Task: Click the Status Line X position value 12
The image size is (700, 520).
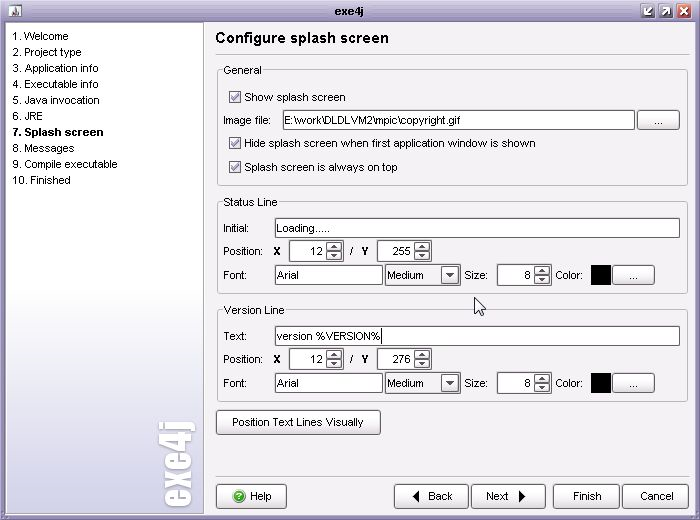Action: [308, 251]
